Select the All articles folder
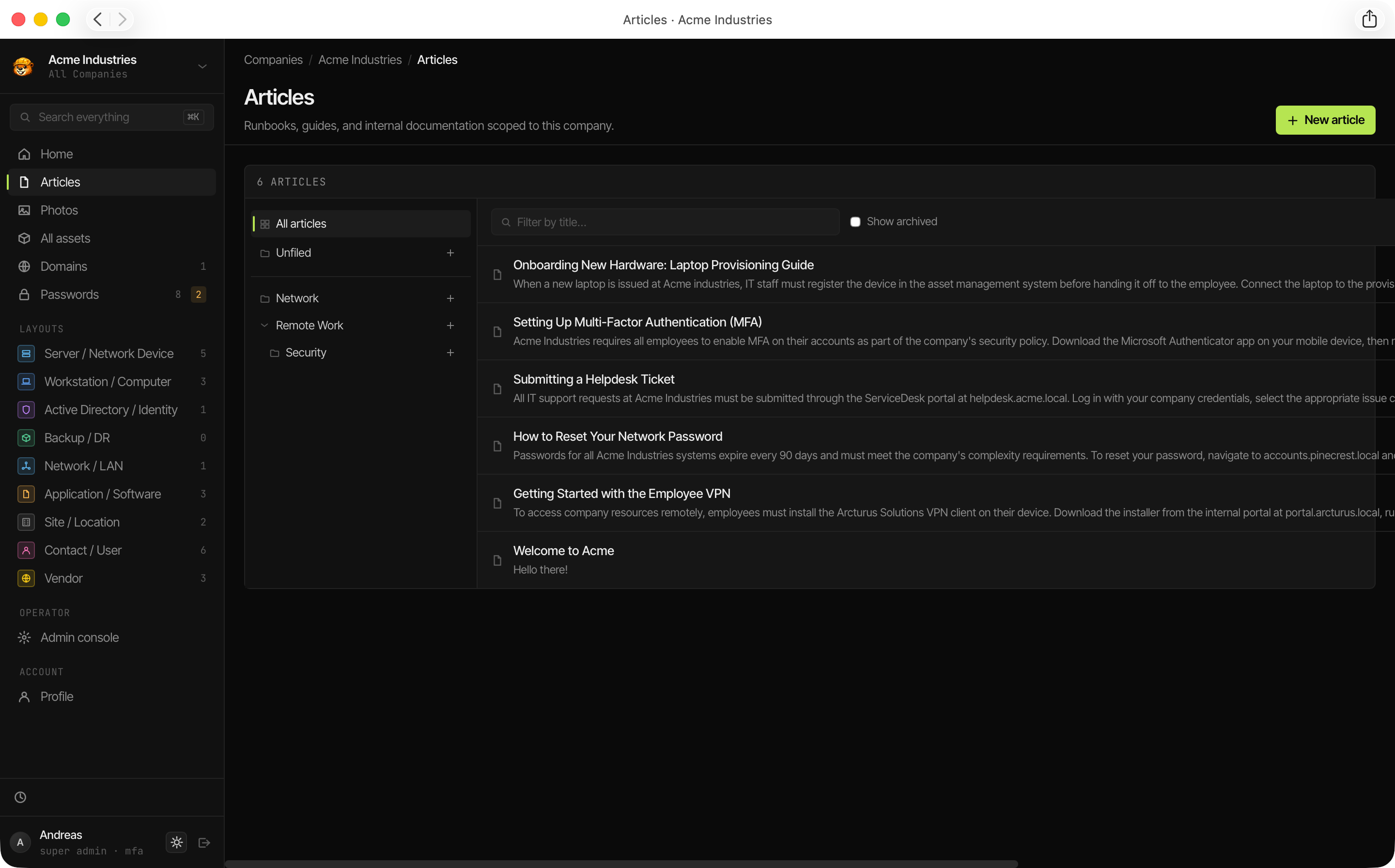 361,224
